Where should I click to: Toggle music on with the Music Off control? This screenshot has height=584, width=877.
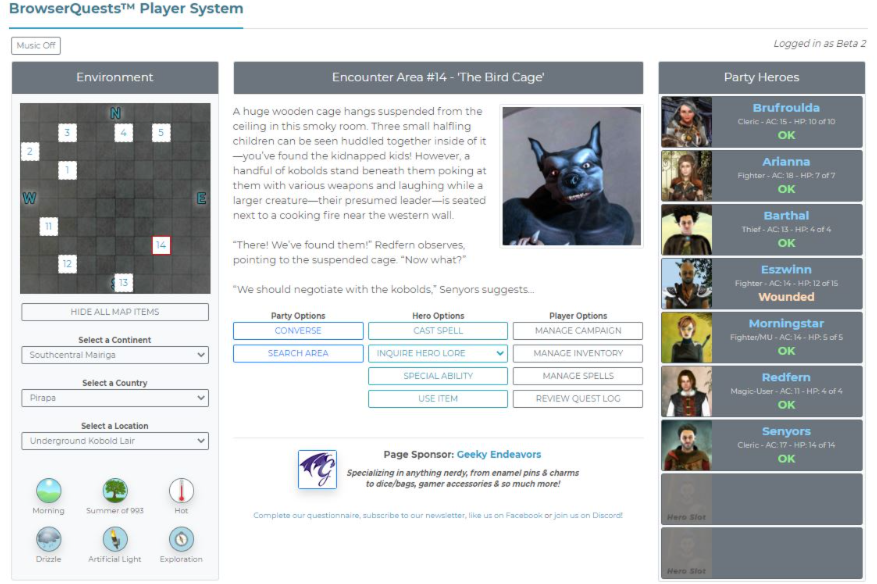click(x=35, y=45)
